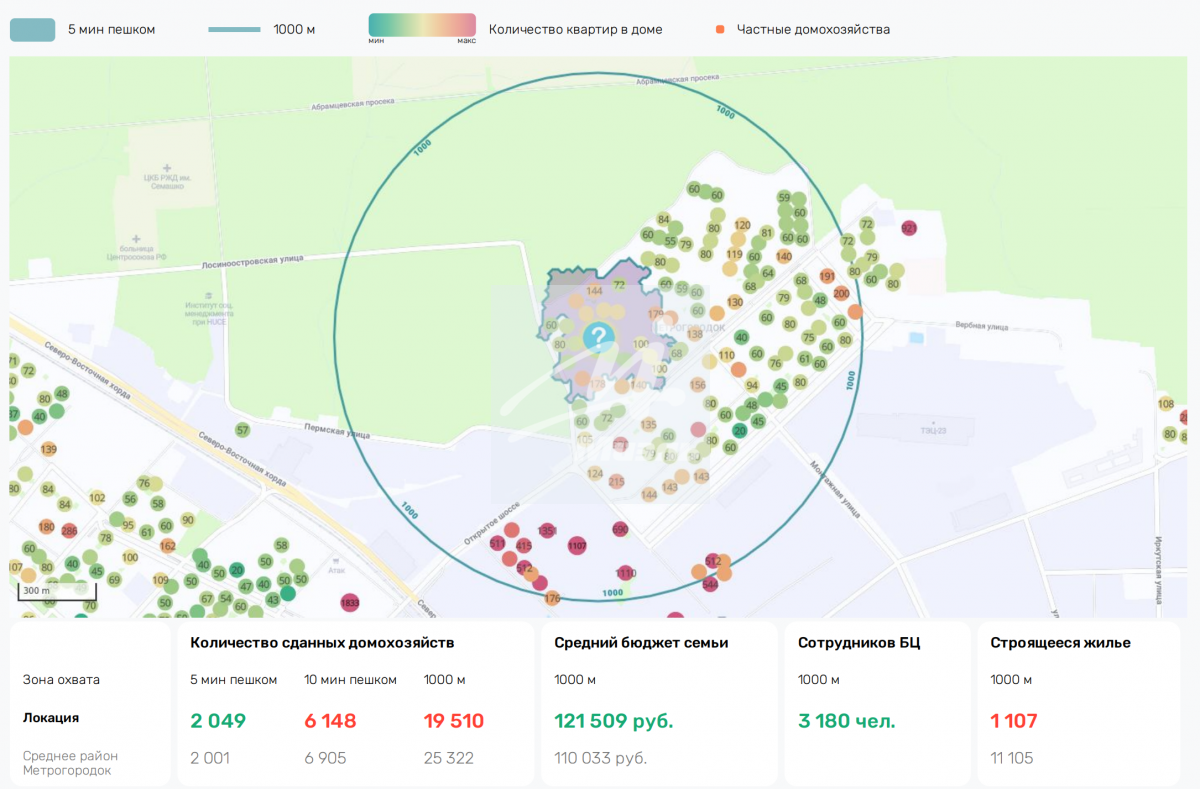The height and width of the screenshot is (789, 1200).
Task: Click the green 2 049 households value
Action: pos(218,721)
